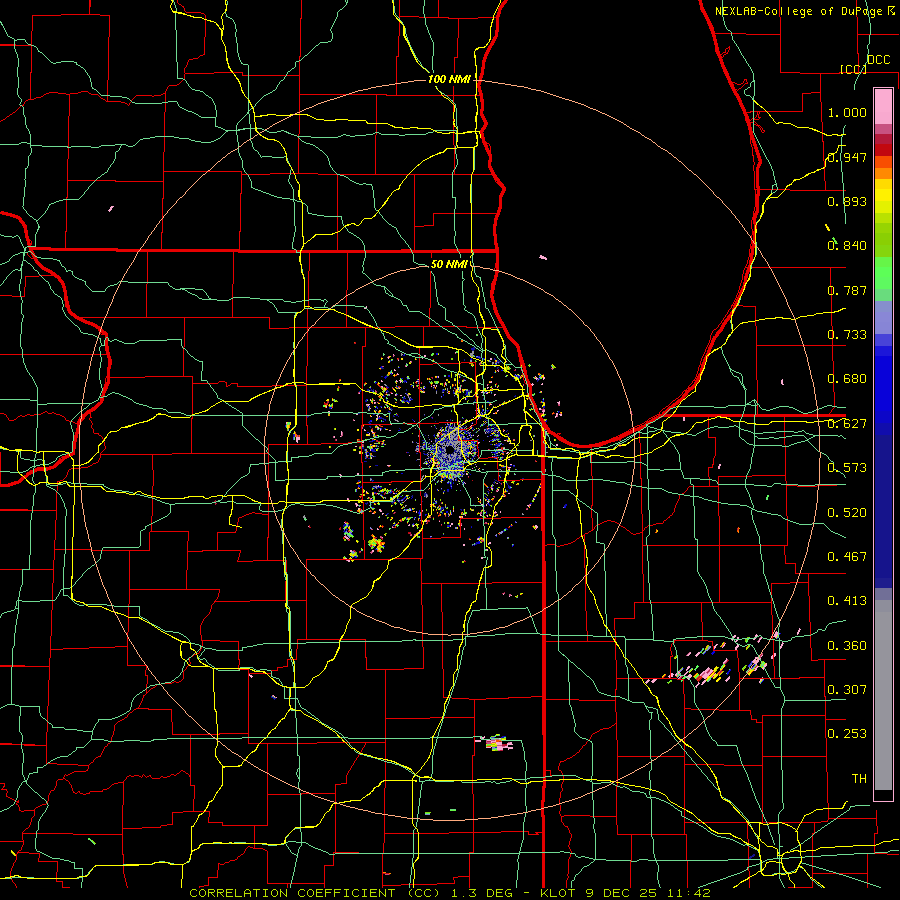Click the 0.733 scale value
Image resolution: width=900 pixels, height=900 pixels.
[x=847, y=335]
